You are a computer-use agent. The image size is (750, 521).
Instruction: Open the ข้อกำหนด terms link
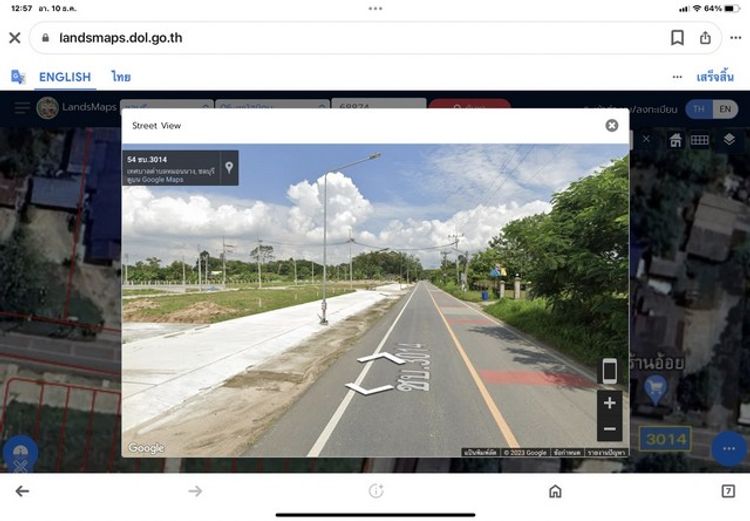click(x=567, y=452)
